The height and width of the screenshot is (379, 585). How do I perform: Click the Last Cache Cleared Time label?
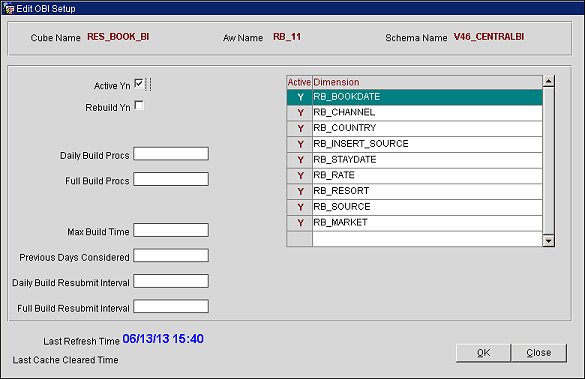click(x=65, y=360)
